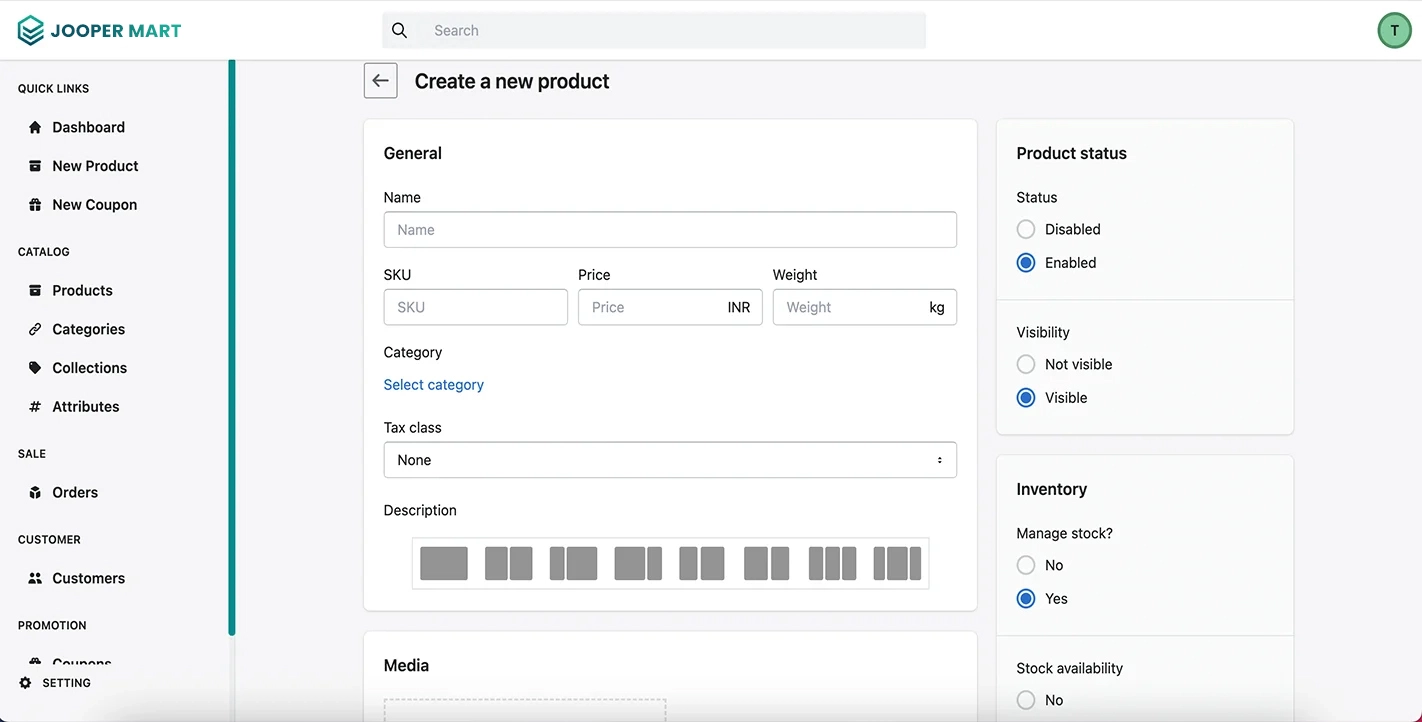The height and width of the screenshot is (722, 1422).
Task: Click the Select category link
Action: [x=433, y=384]
